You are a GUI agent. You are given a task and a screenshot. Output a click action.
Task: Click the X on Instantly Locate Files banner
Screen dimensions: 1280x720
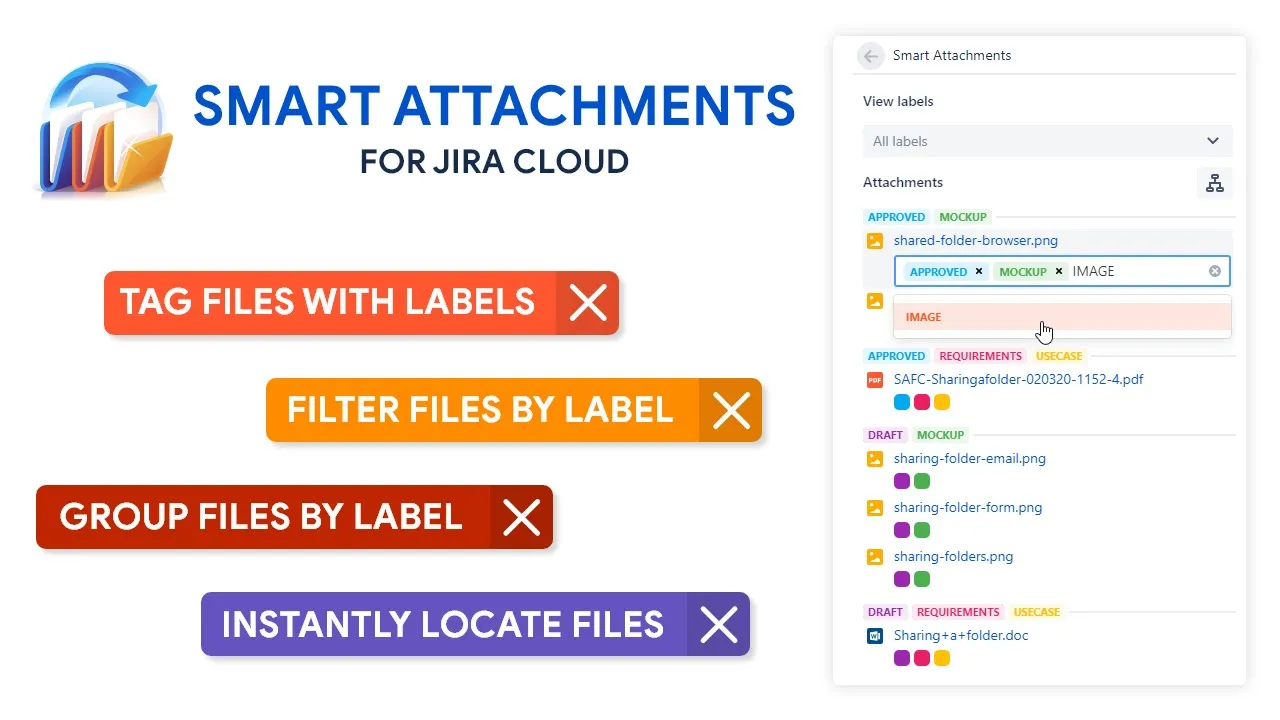point(719,625)
